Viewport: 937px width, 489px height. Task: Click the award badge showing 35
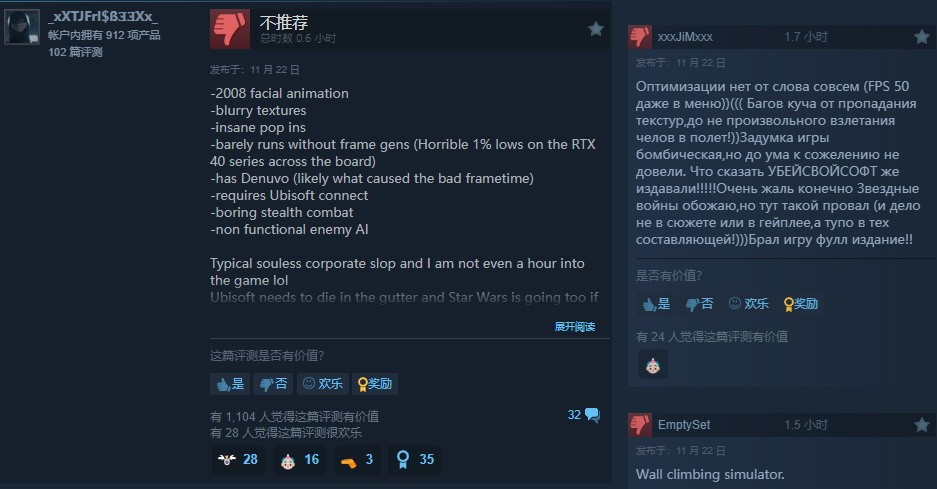click(415, 459)
